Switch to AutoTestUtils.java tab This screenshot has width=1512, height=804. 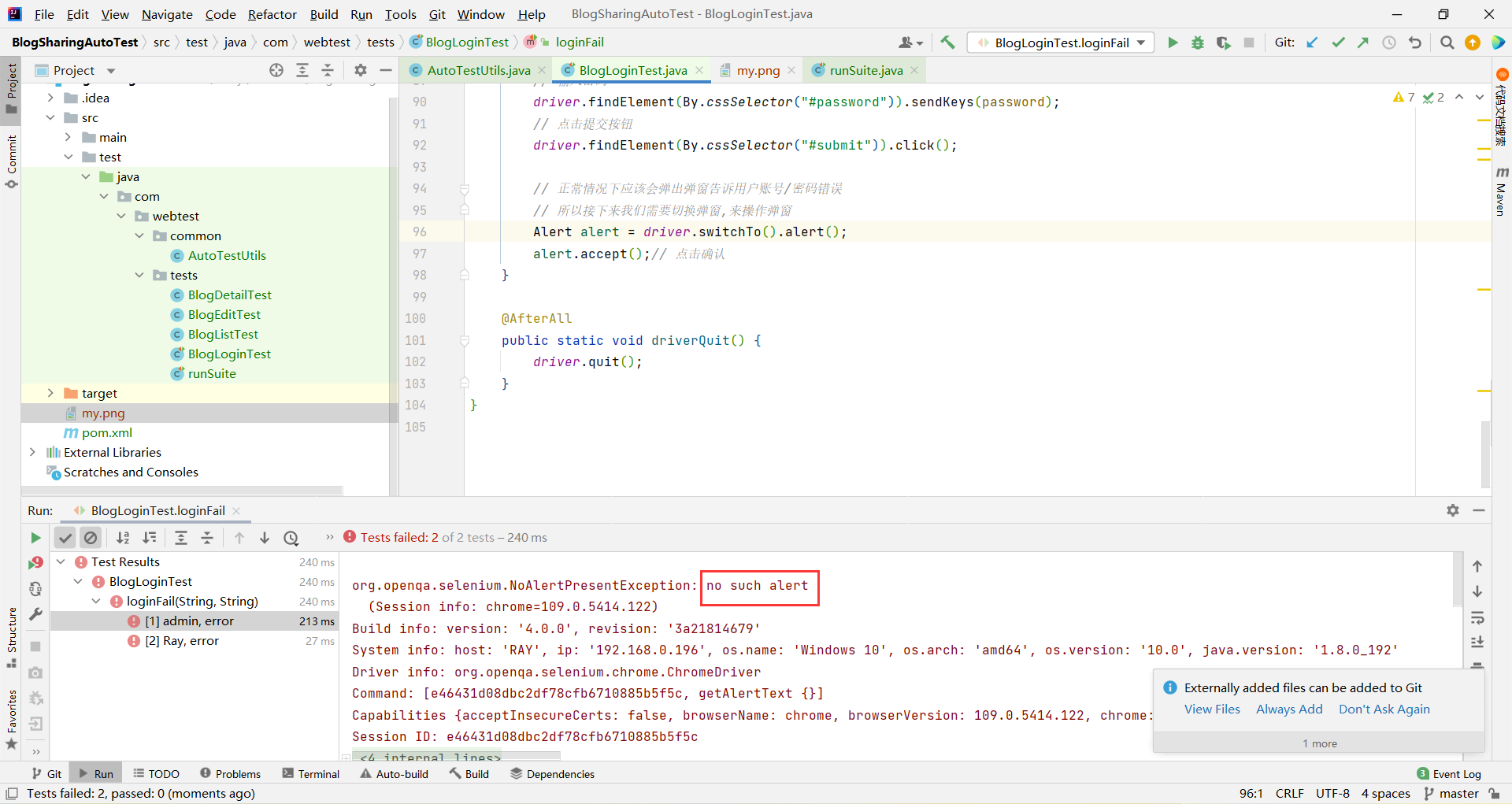tap(479, 70)
